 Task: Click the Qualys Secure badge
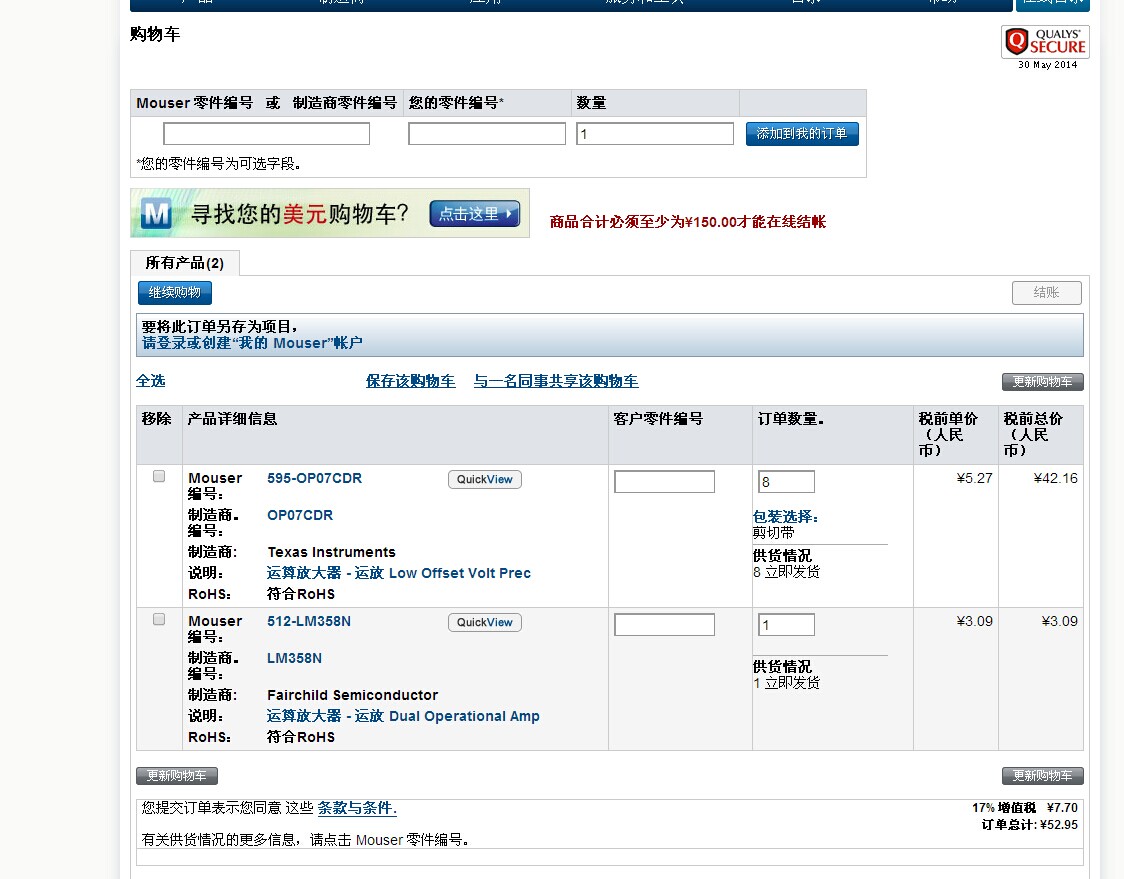[x=1045, y=42]
